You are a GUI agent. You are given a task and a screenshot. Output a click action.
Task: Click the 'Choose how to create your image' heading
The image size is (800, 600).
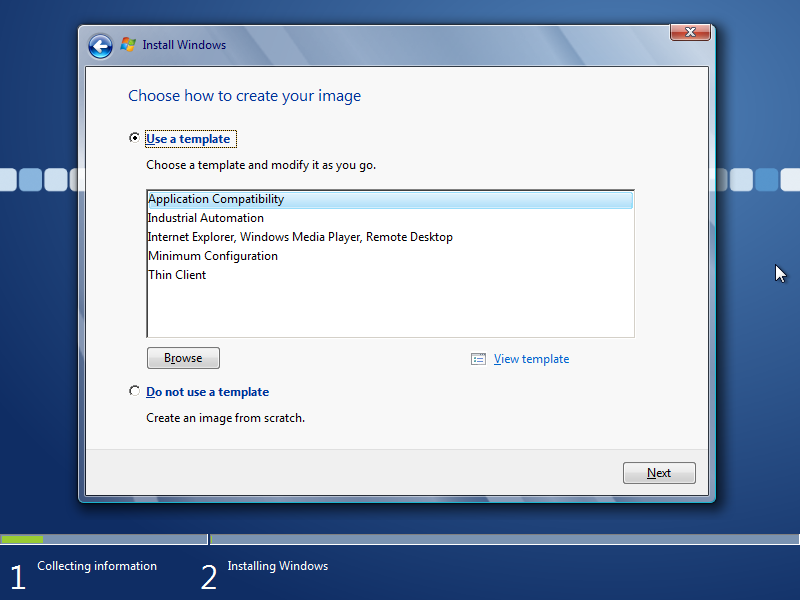pos(244,96)
